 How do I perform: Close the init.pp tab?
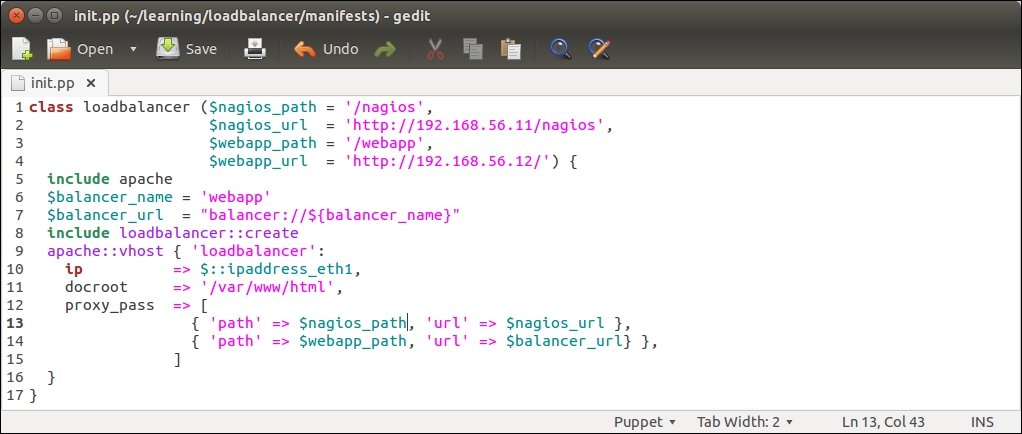[x=90, y=83]
